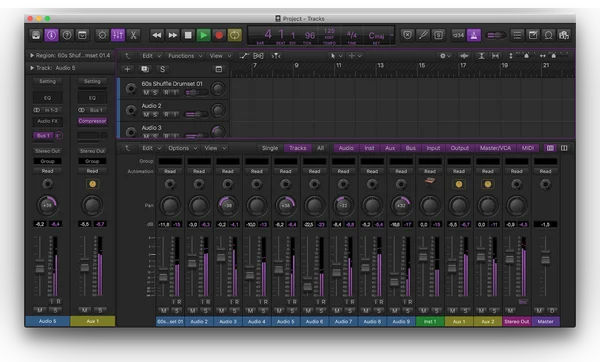
Task: Click the horizontal auto zoom button
Action: click(x=495, y=56)
